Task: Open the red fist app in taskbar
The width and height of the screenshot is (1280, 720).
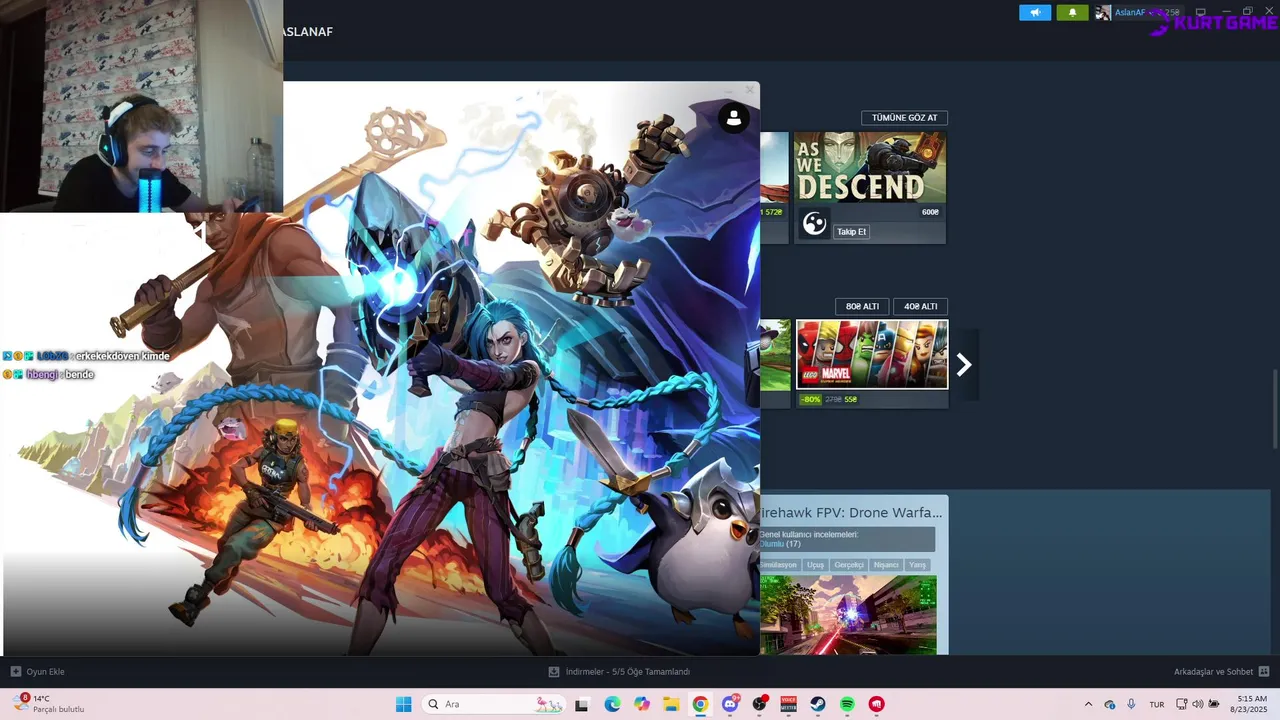Action: click(877, 704)
